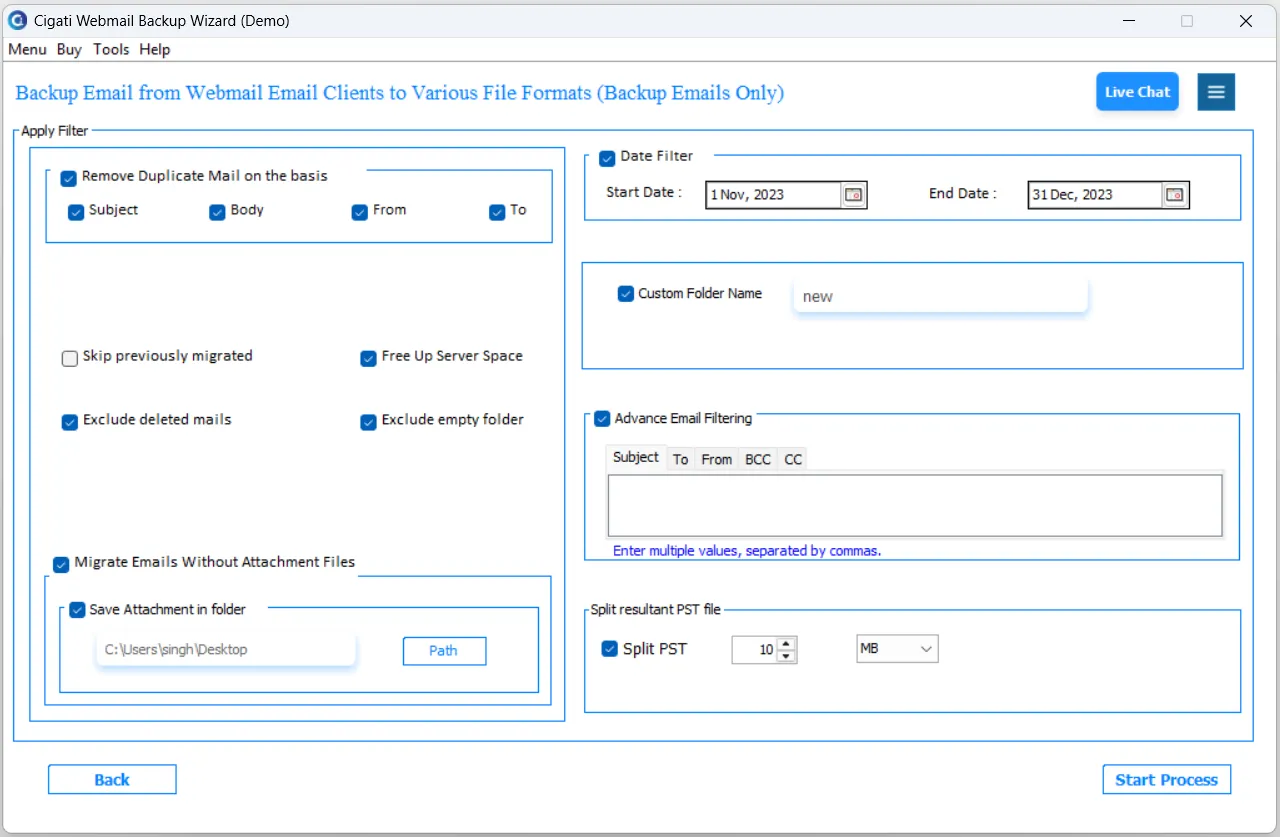
Task: Switch to the To filter tab
Action: pos(680,459)
